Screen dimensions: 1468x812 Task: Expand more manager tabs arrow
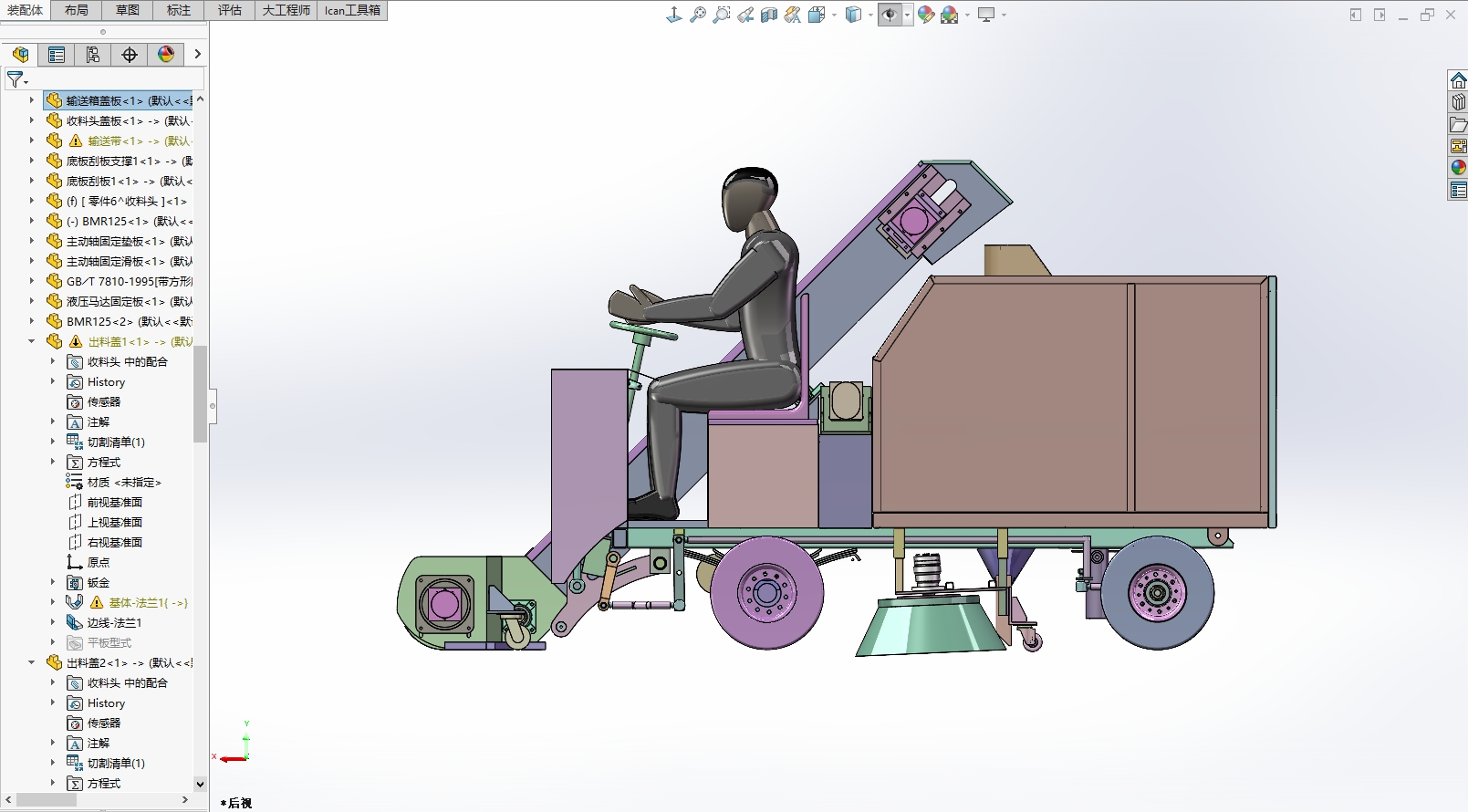pyautogui.click(x=197, y=55)
